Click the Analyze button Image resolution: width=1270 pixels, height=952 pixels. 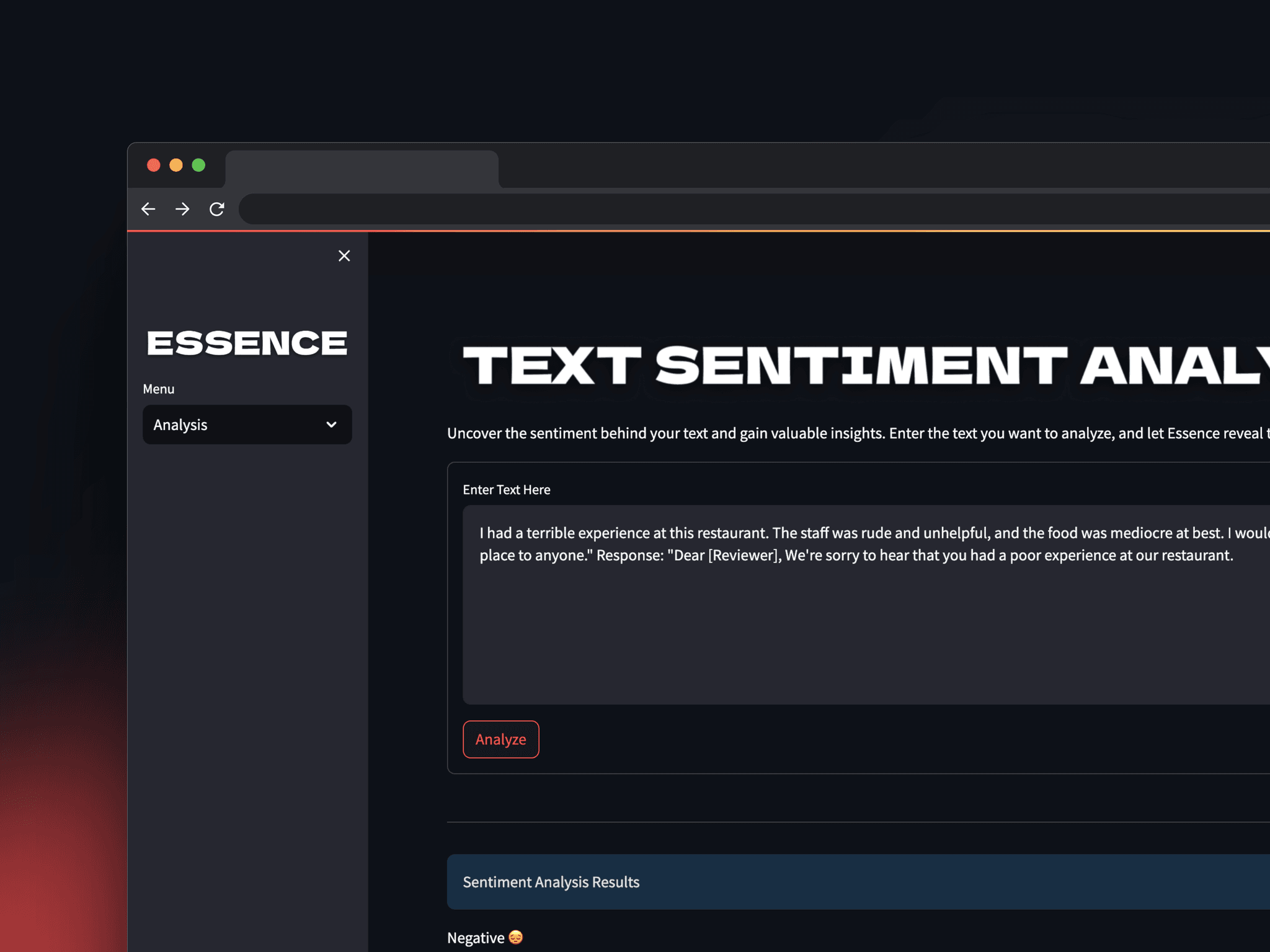pyautogui.click(x=501, y=739)
